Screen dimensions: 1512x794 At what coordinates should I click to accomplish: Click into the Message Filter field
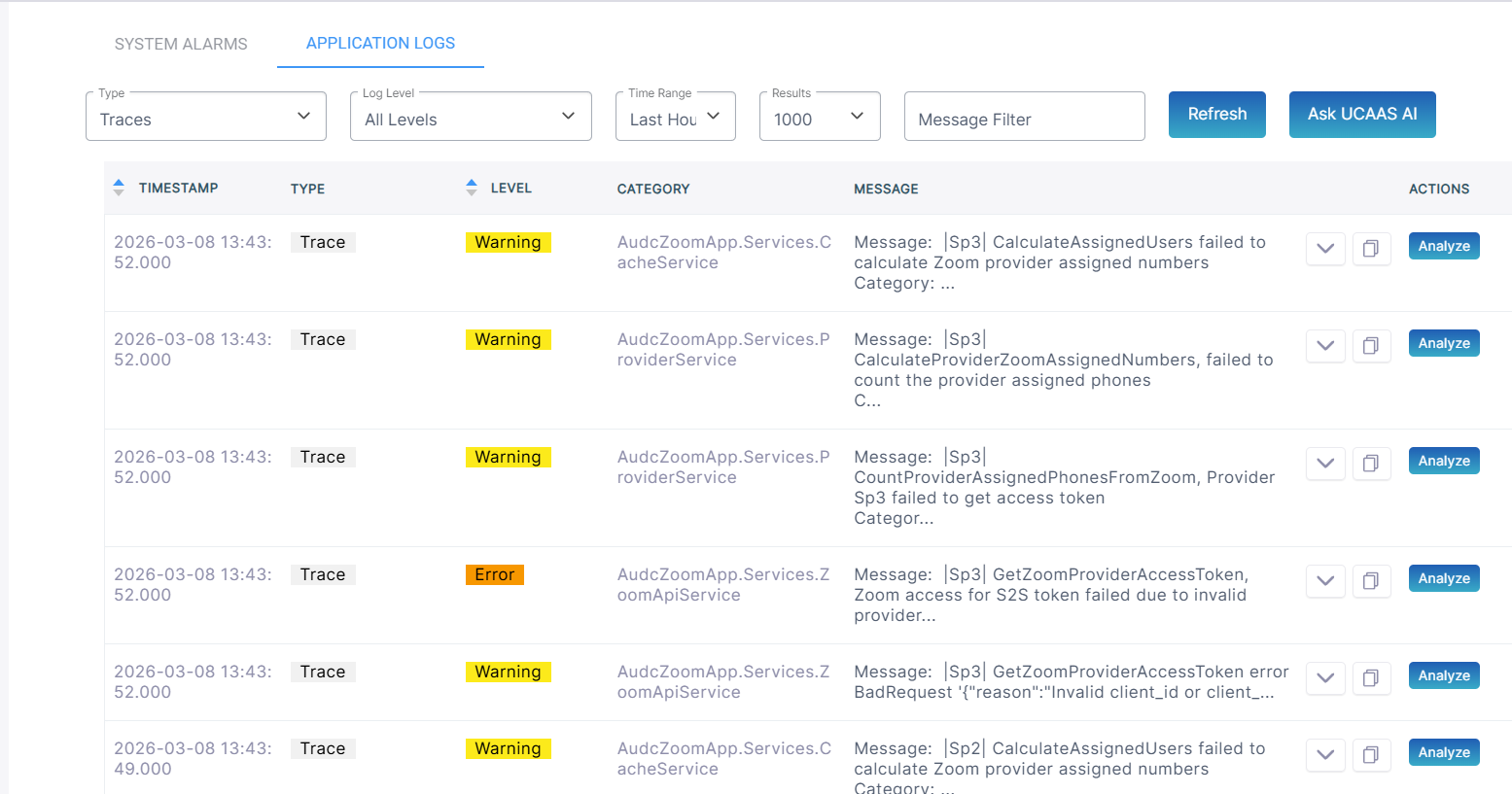(x=1024, y=119)
